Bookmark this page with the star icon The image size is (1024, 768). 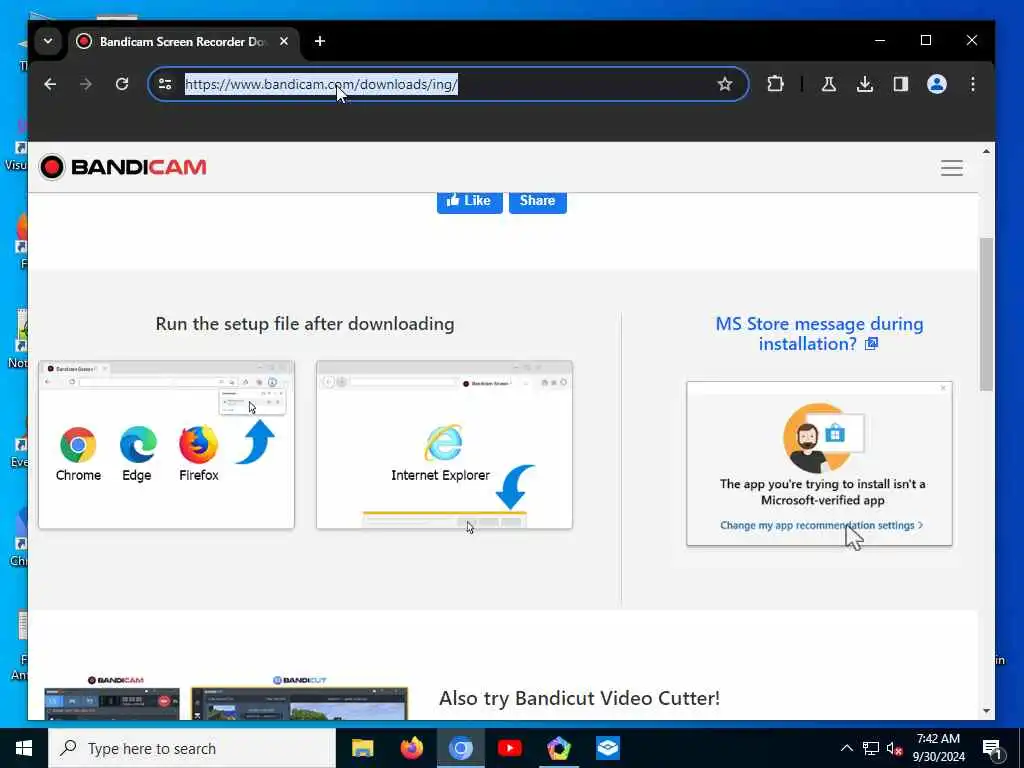tap(725, 84)
